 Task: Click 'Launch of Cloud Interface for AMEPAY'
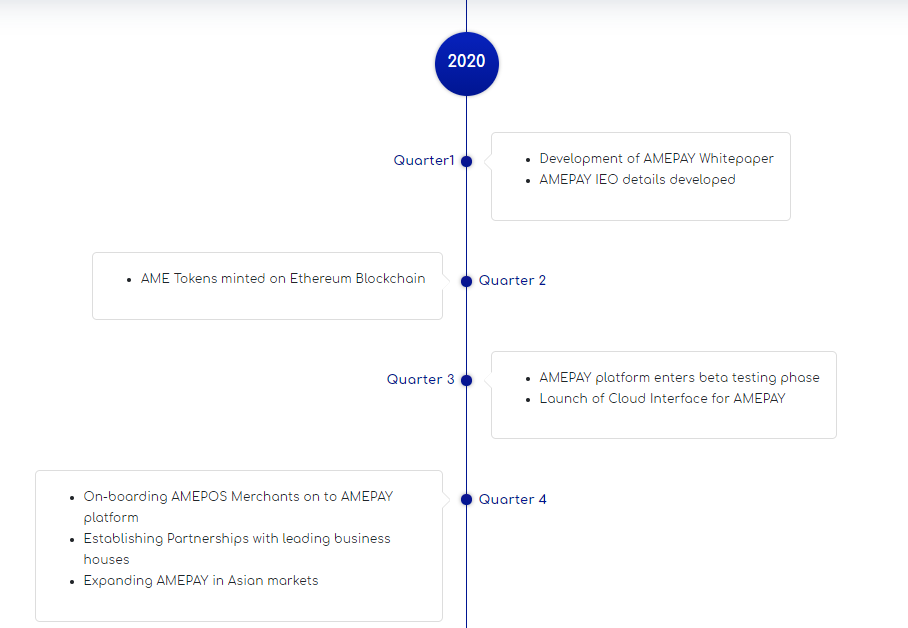pos(662,399)
